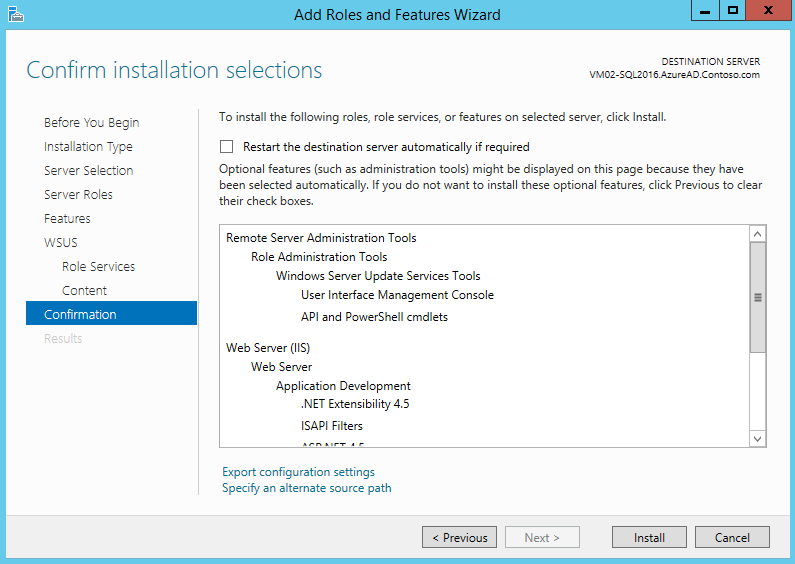The height and width of the screenshot is (564, 795).
Task: Select the Confirmation step
Action: [112, 314]
